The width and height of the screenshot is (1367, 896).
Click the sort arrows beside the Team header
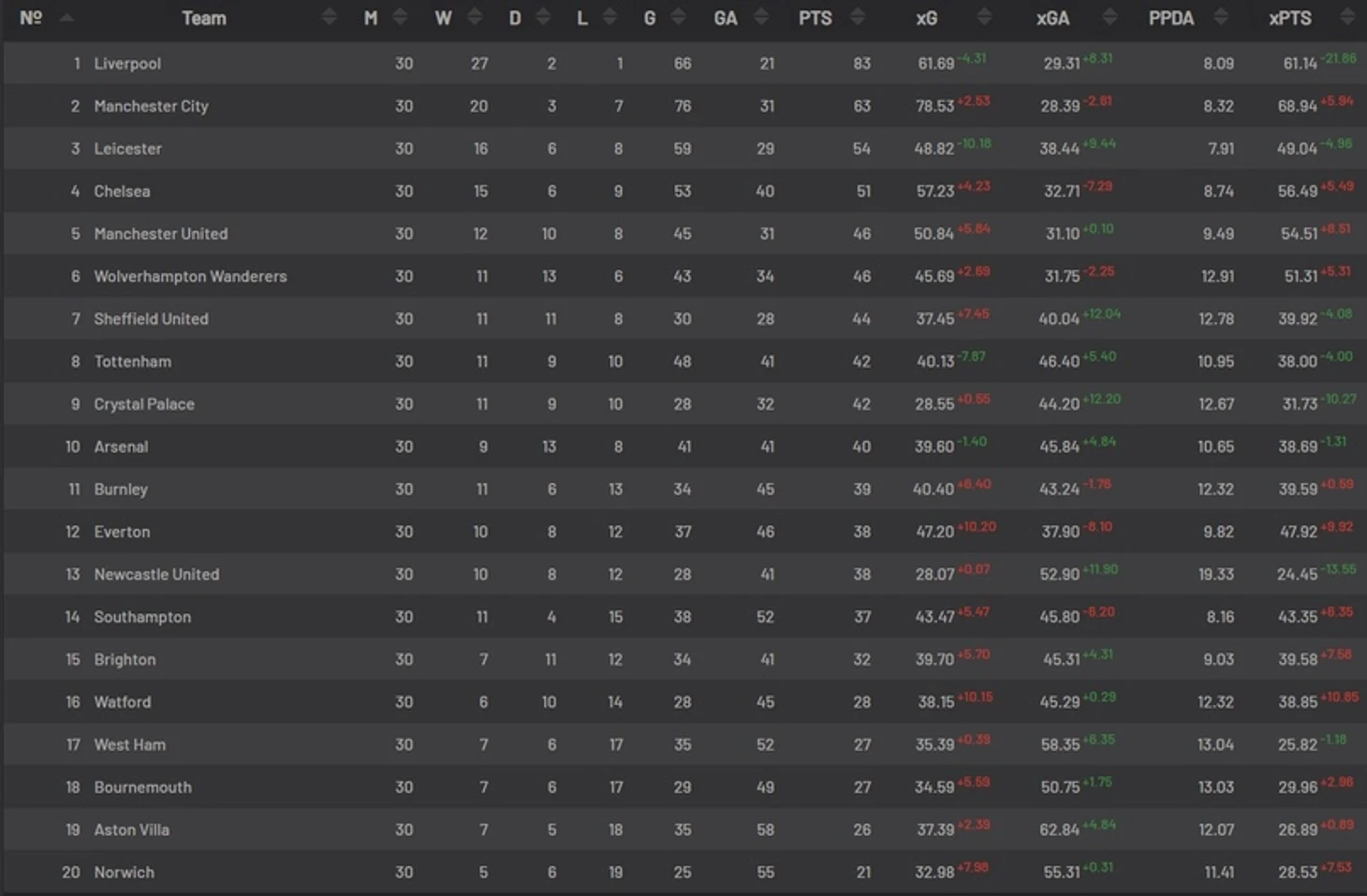[329, 17]
